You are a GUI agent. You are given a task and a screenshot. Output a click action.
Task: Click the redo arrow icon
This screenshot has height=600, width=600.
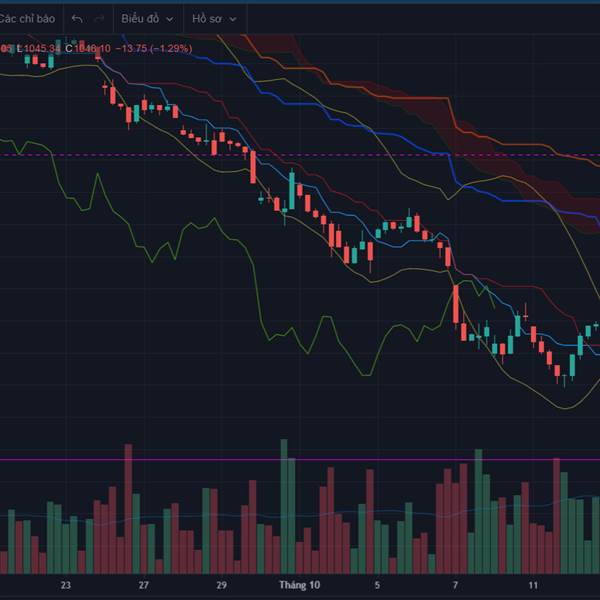(99, 19)
